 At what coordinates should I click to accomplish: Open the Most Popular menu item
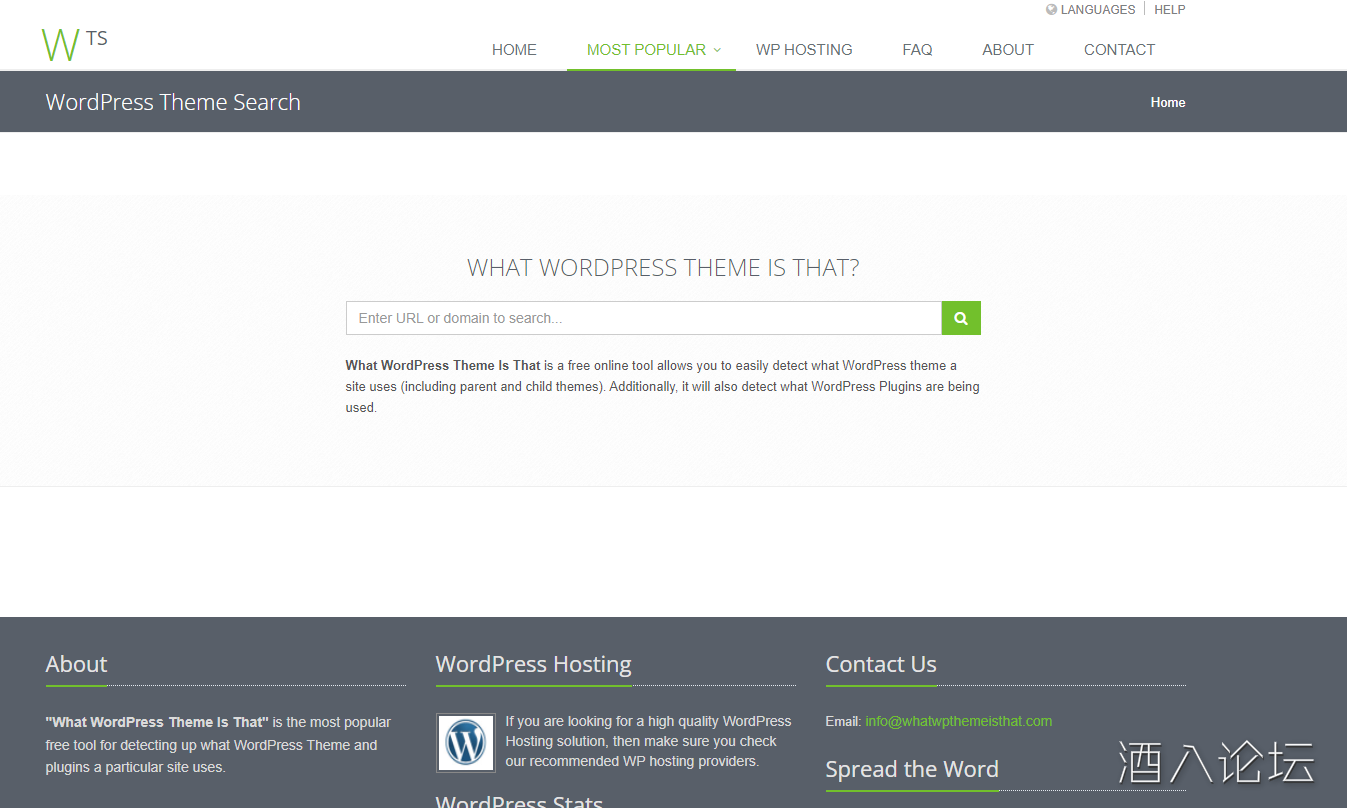click(646, 50)
